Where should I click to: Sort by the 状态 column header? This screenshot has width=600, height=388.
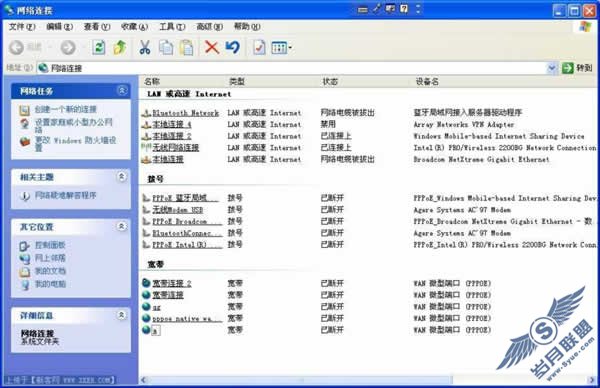(x=330, y=82)
